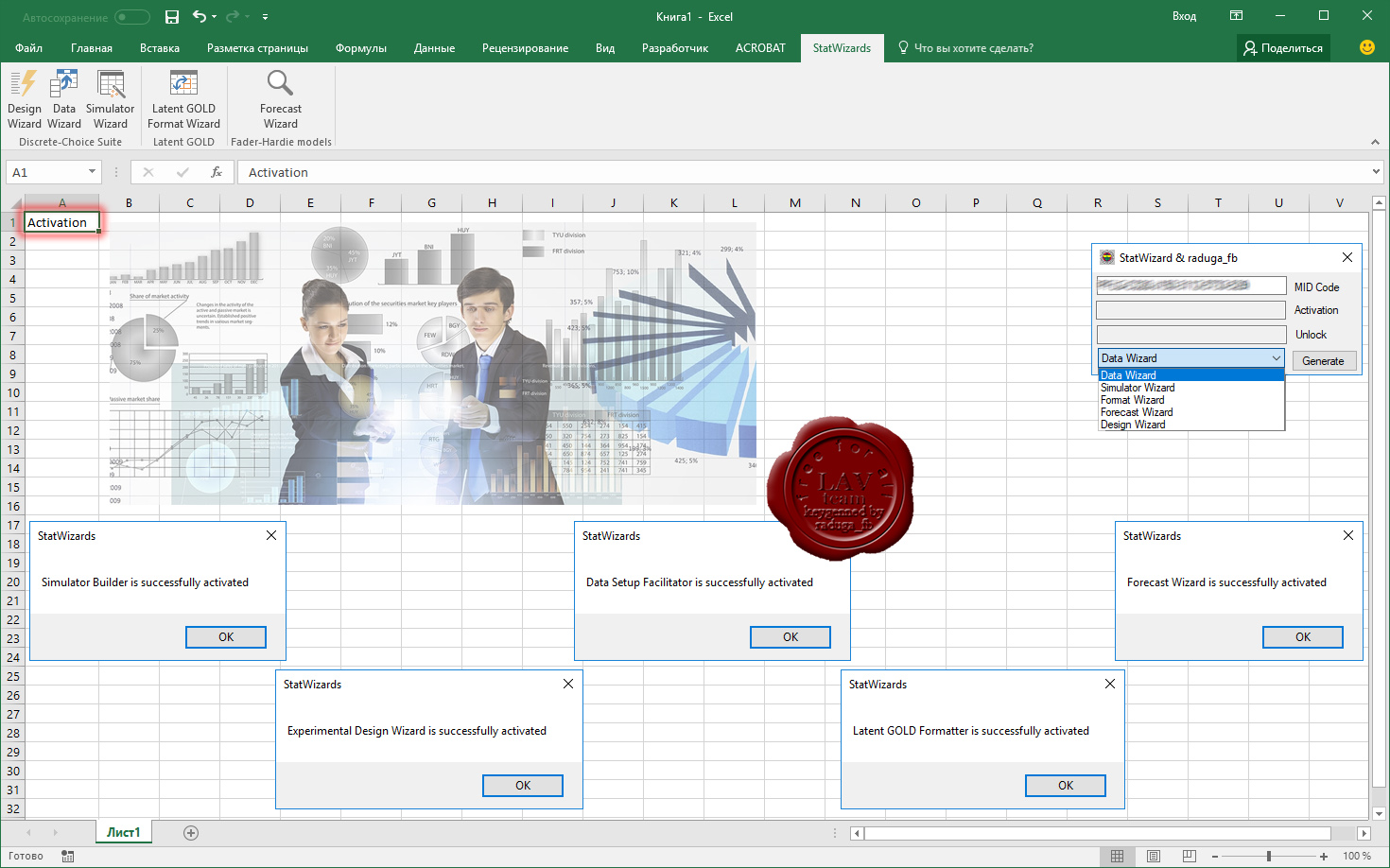Save the workbook using the floppy icon
Image resolution: width=1390 pixels, height=868 pixels.
[172, 16]
